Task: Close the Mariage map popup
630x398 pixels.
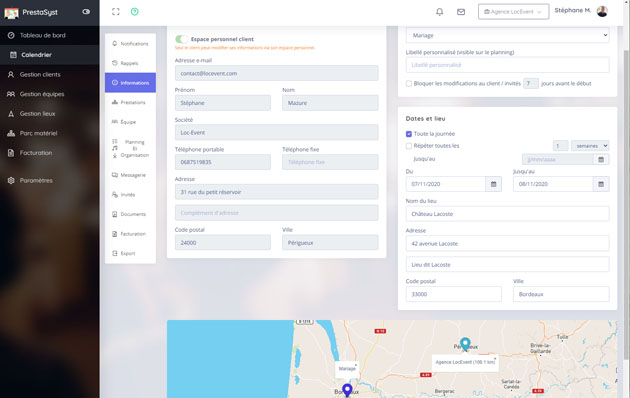Action: pos(356,365)
